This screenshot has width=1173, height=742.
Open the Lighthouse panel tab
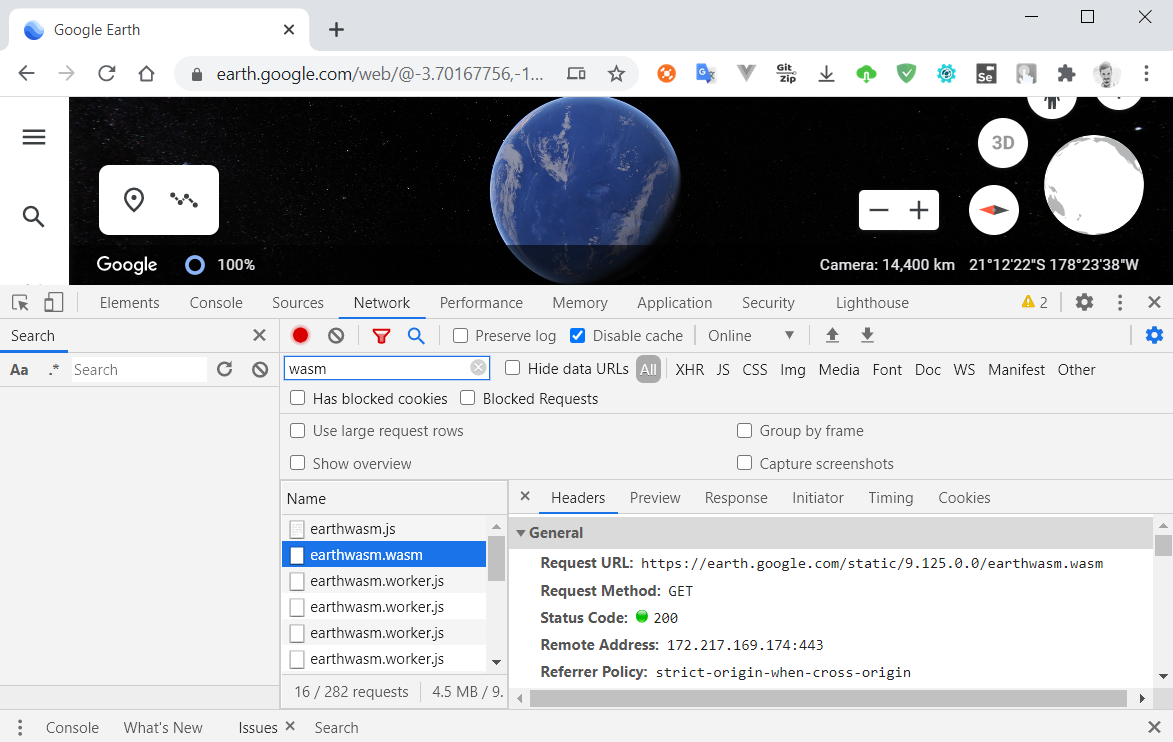872,302
